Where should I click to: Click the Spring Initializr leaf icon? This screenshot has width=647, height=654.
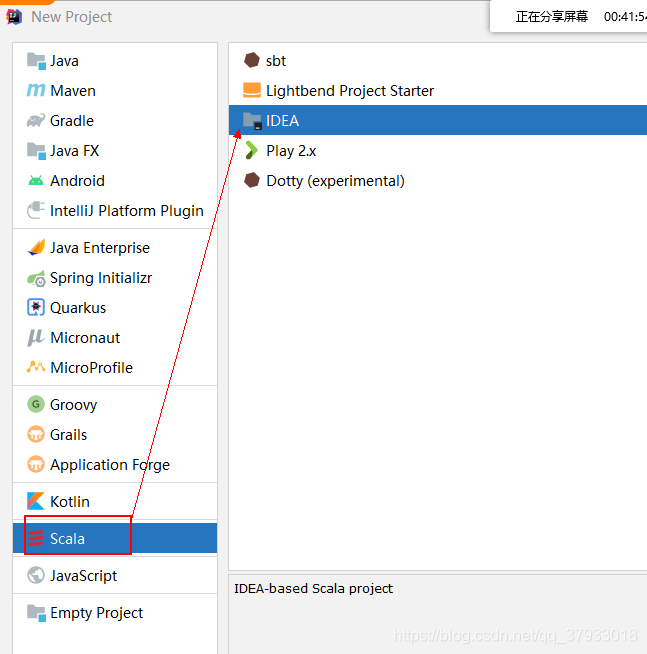(36, 278)
